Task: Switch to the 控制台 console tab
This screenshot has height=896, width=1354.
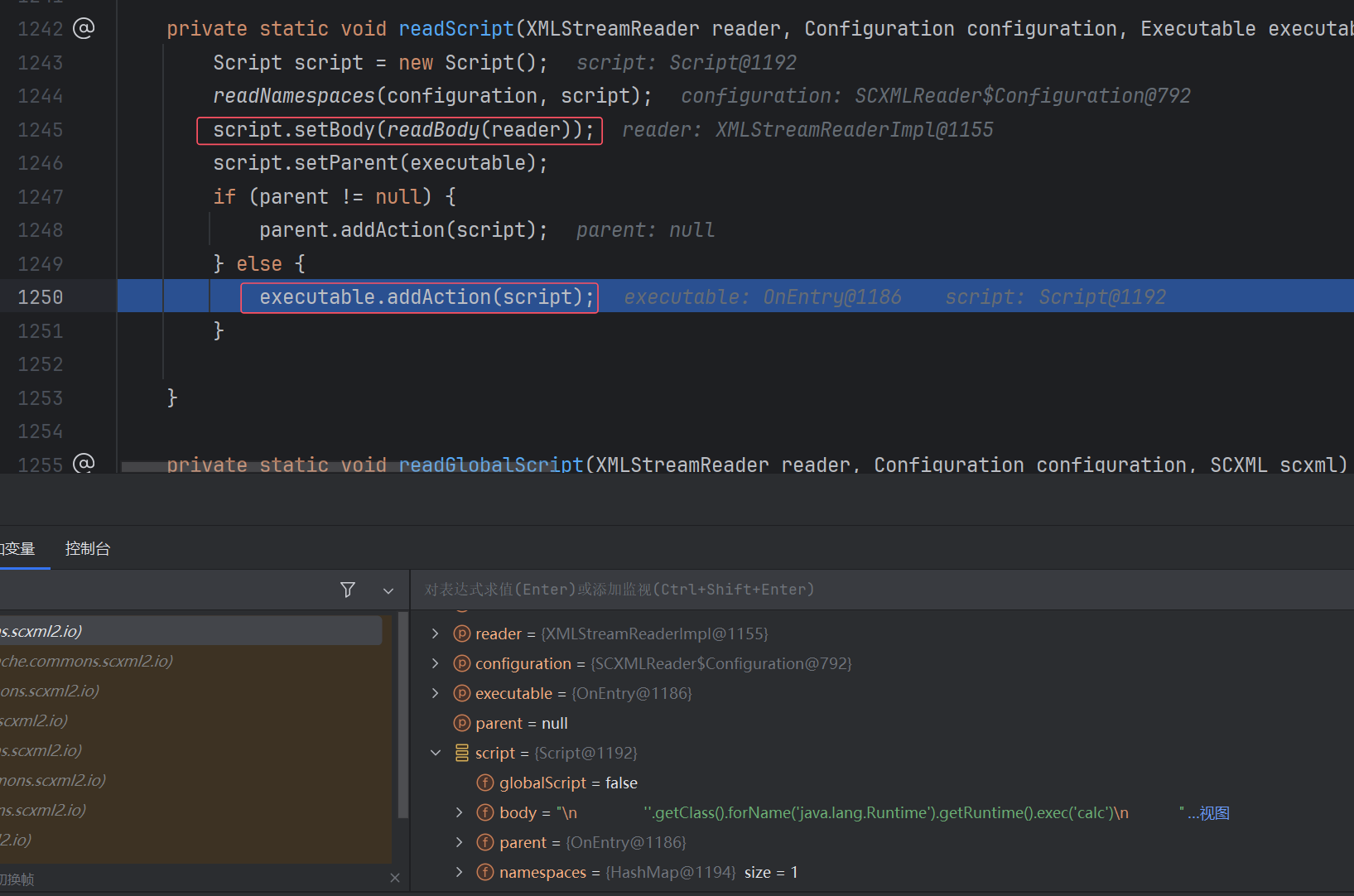Action: [x=88, y=548]
